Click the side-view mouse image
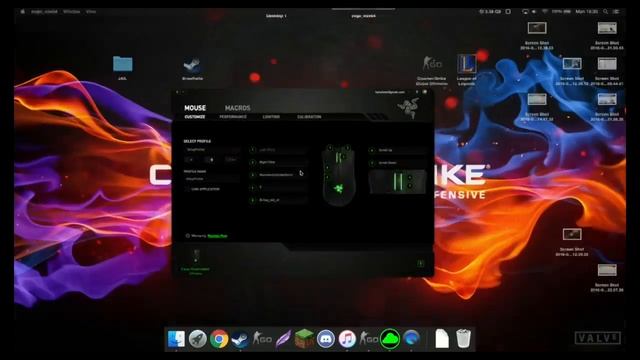The height and width of the screenshot is (360, 640). tap(398, 181)
